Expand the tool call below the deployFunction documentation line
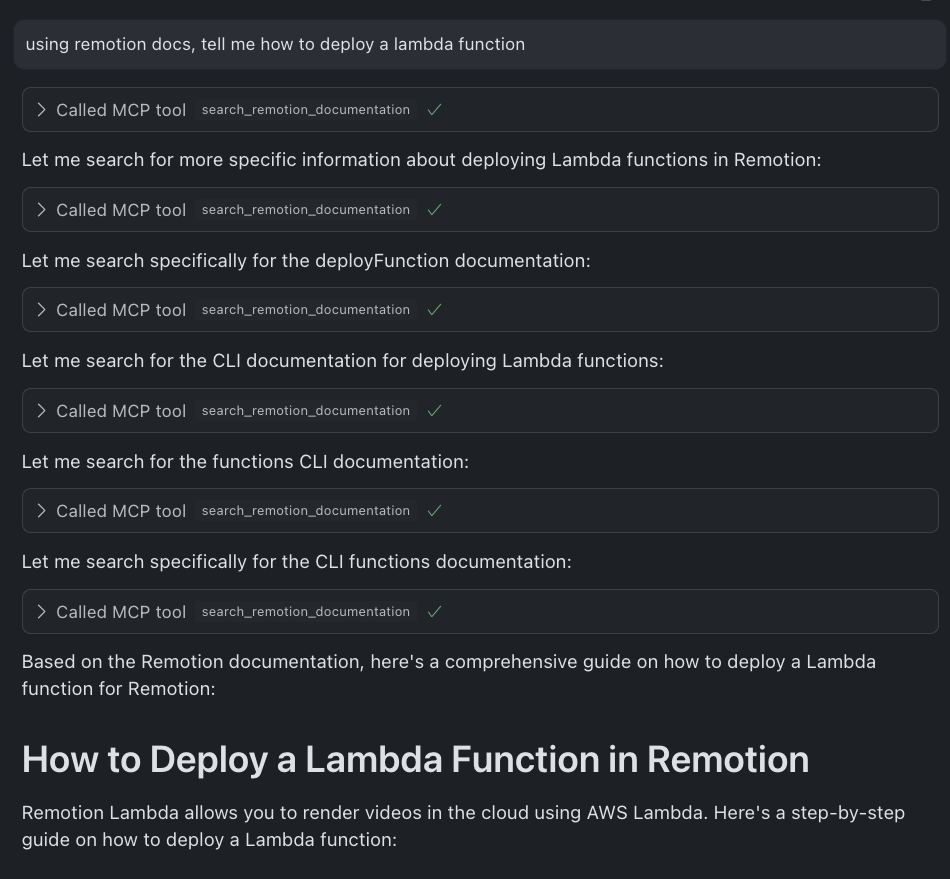The height and width of the screenshot is (879, 950). 41,310
